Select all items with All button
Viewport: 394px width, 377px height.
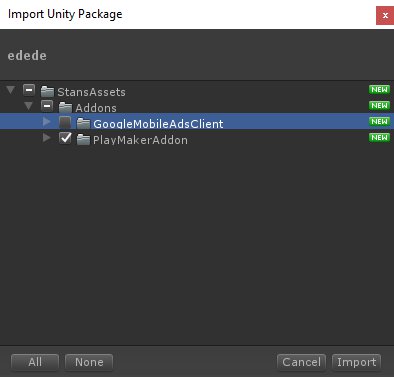coord(35,362)
